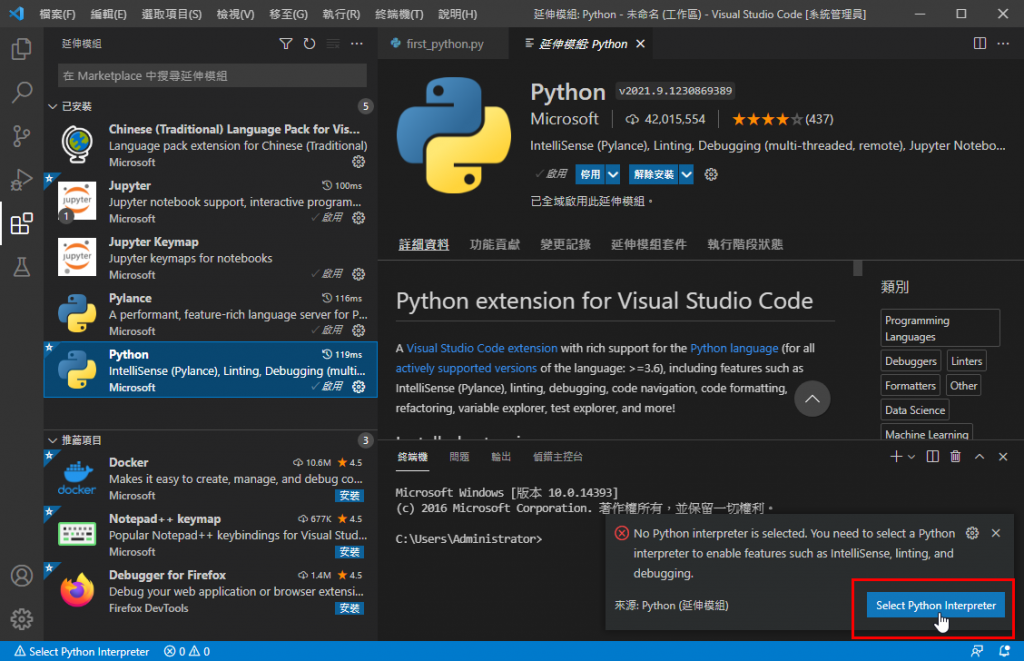This screenshot has width=1024, height=661.
Task: Switch to 功能貢獻 tab
Action: click(495, 244)
